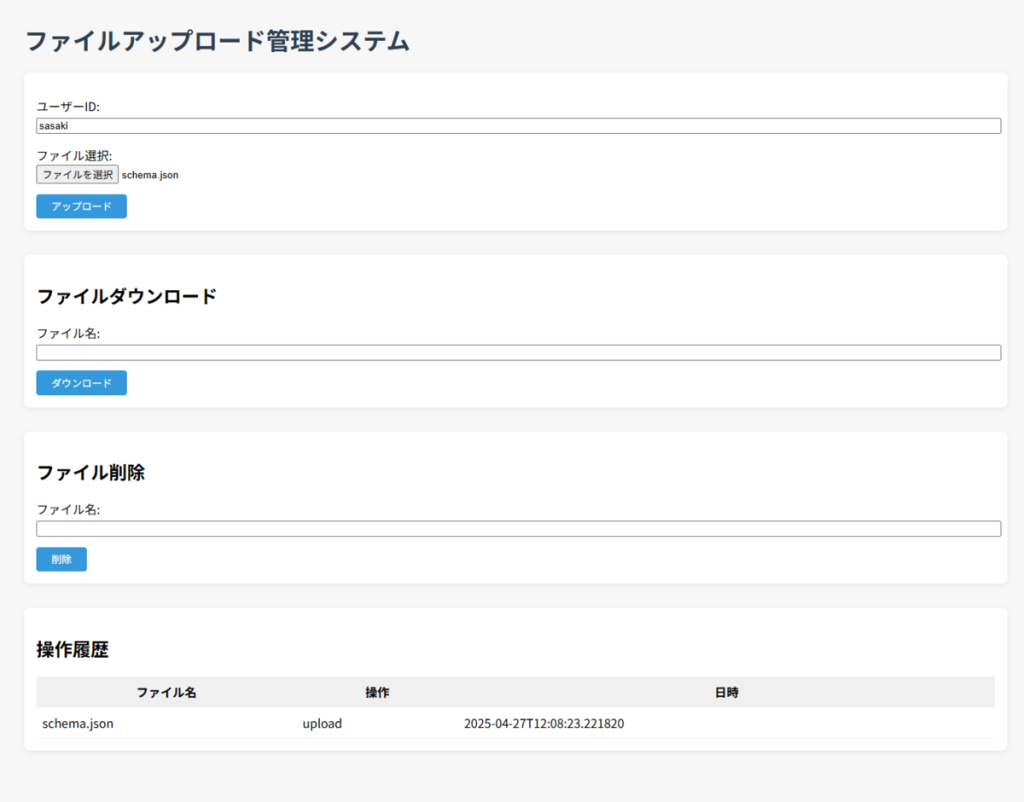
Task: Click the ユーザーID label
Action: 68,107
